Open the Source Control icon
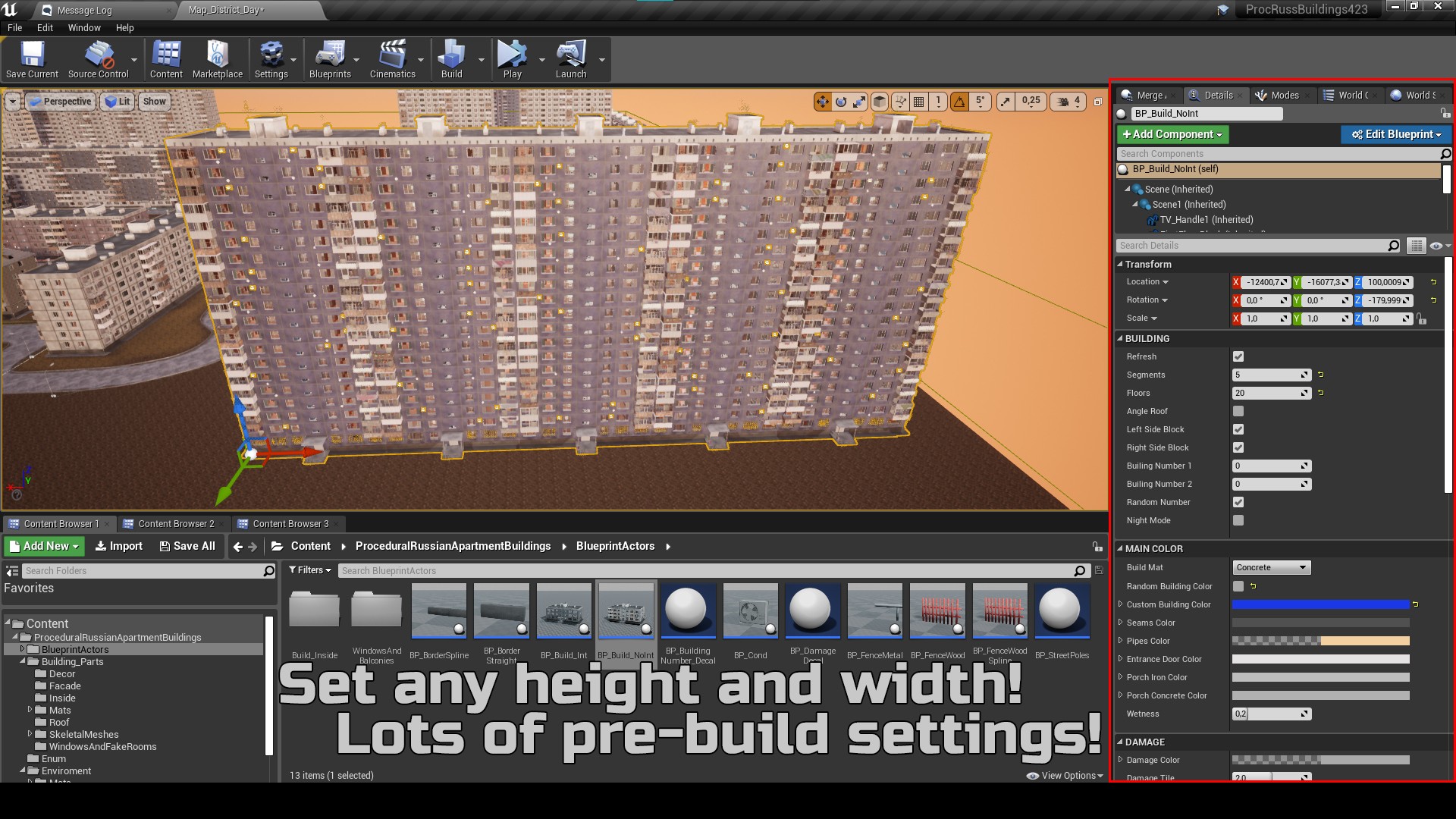The height and width of the screenshot is (819, 1456). (99, 55)
